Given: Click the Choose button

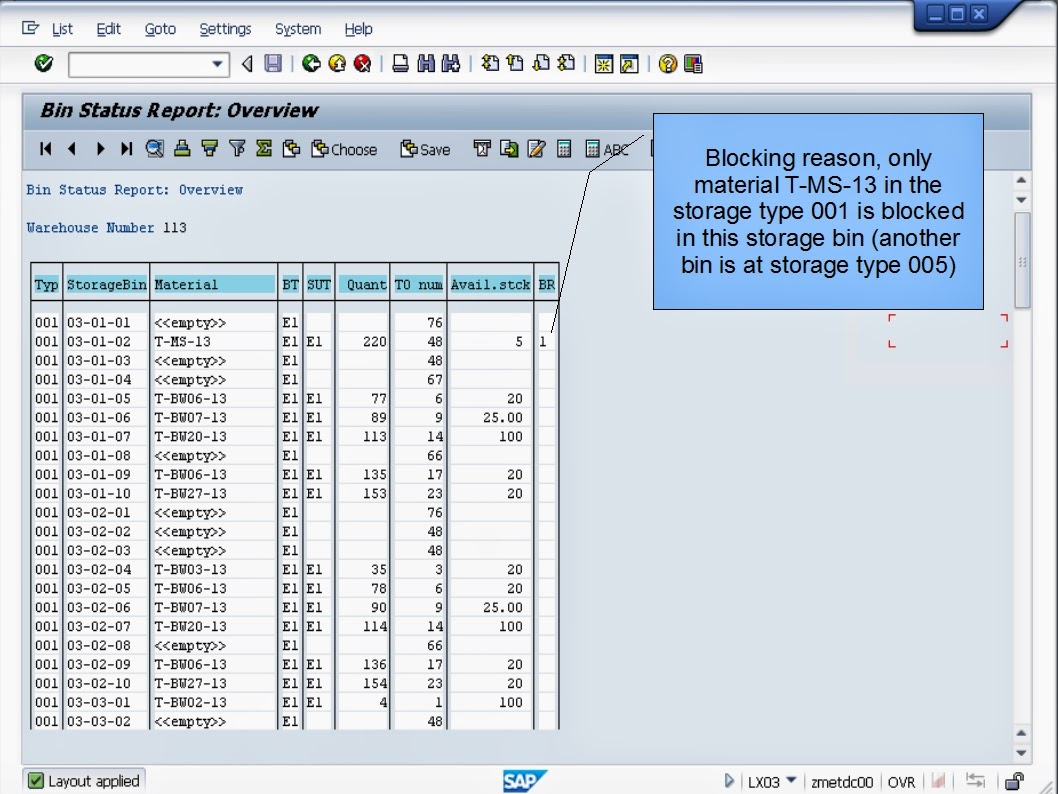Looking at the screenshot, I should coord(345,149).
